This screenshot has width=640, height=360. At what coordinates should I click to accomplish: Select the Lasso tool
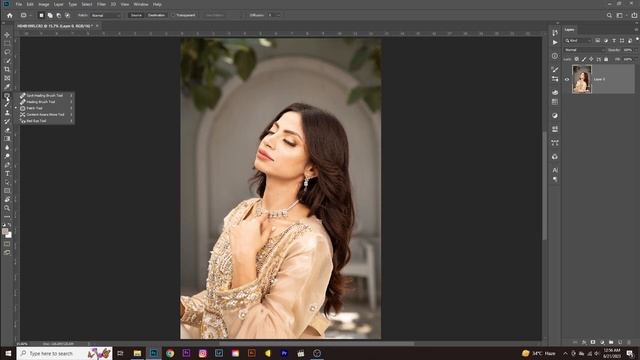[x=7, y=52]
